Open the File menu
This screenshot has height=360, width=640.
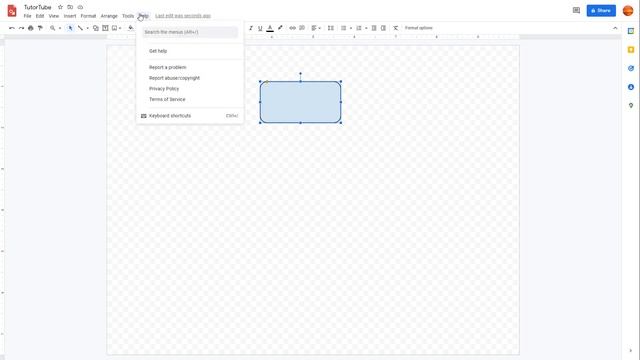pyautogui.click(x=27, y=16)
